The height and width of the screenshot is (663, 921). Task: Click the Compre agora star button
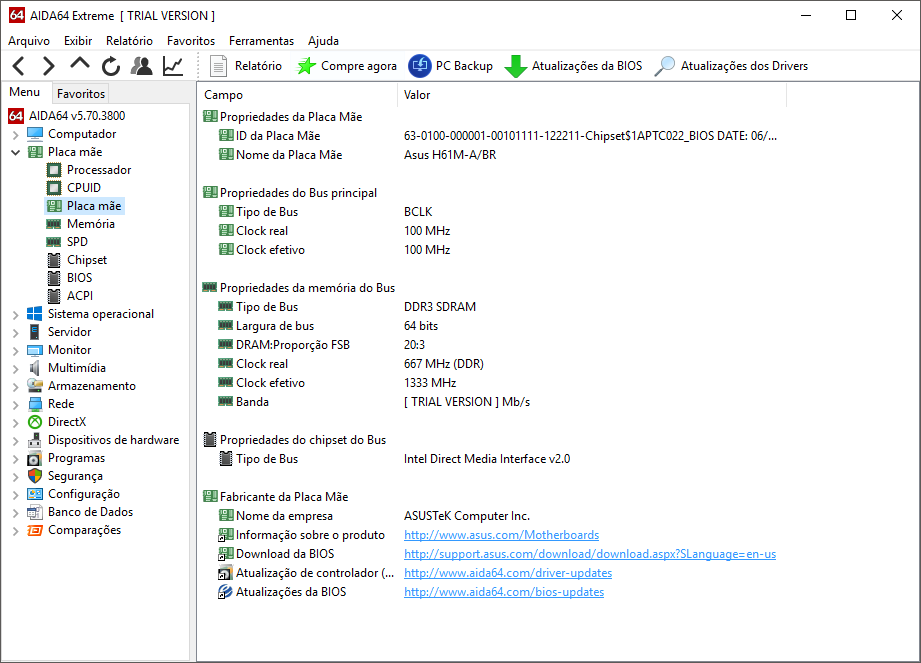pos(347,66)
